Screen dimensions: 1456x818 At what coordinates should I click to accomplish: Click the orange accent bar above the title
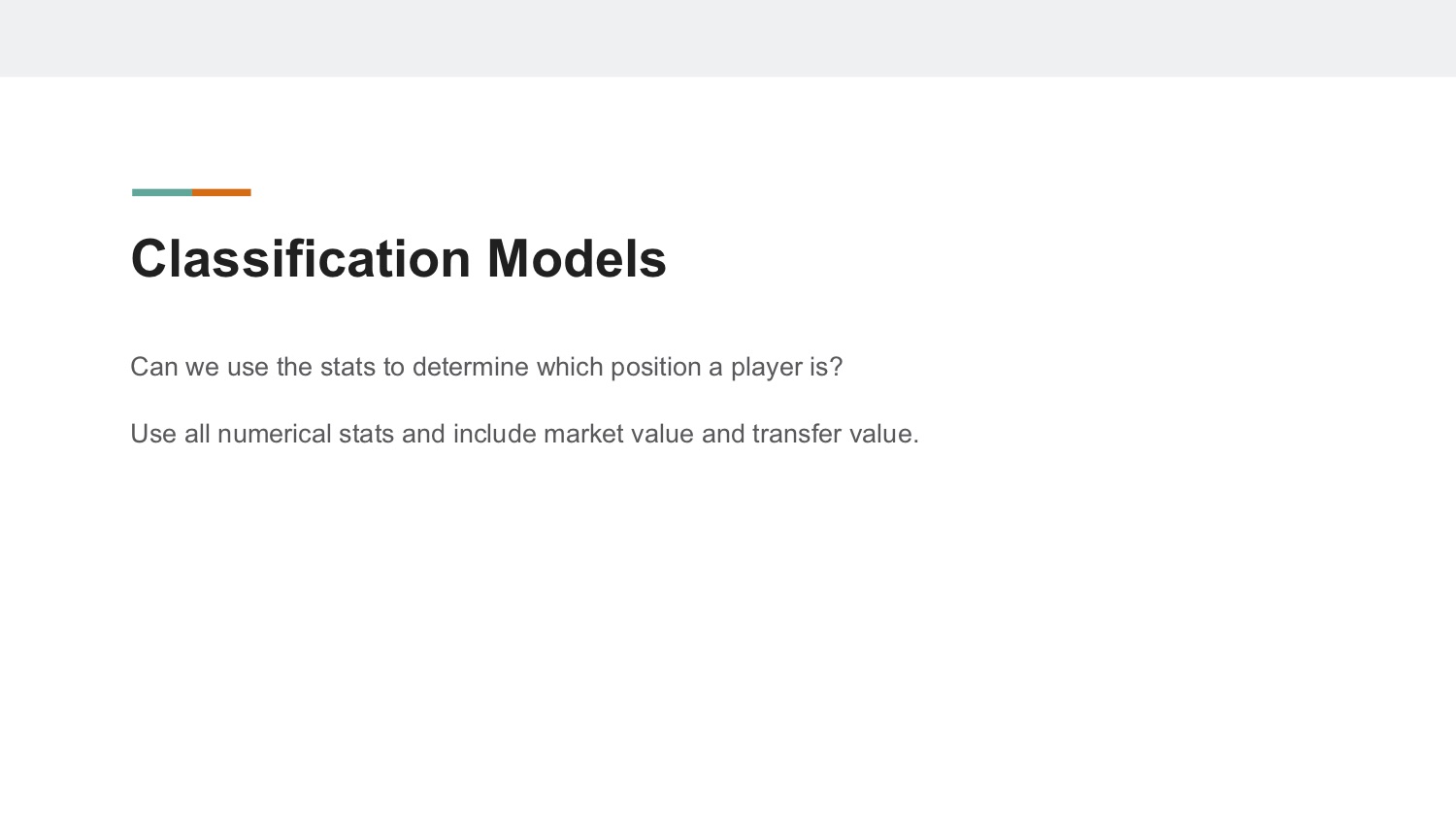coord(221,192)
